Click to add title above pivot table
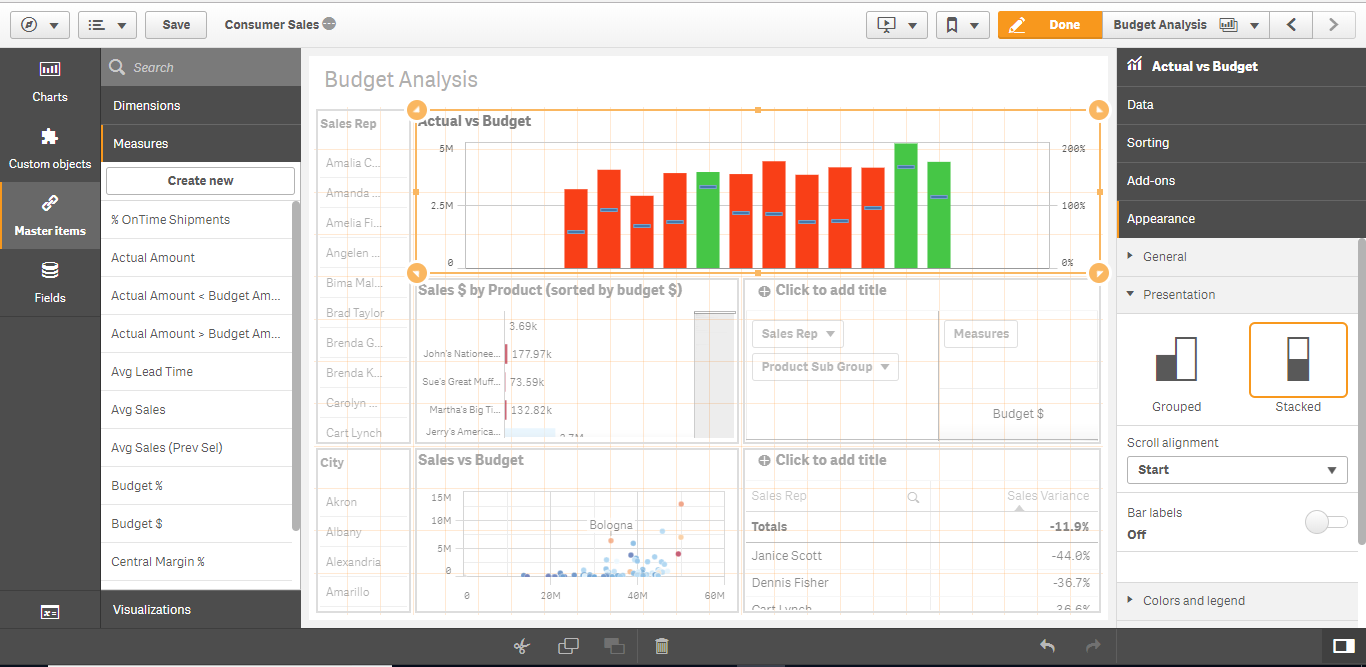This screenshot has width=1366, height=667. pyautogui.click(x=822, y=290)
